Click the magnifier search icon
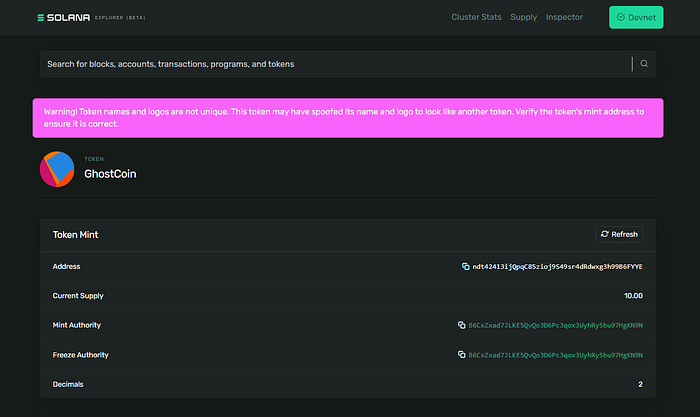The image size is (700, 417). click(x=644, y=64)
